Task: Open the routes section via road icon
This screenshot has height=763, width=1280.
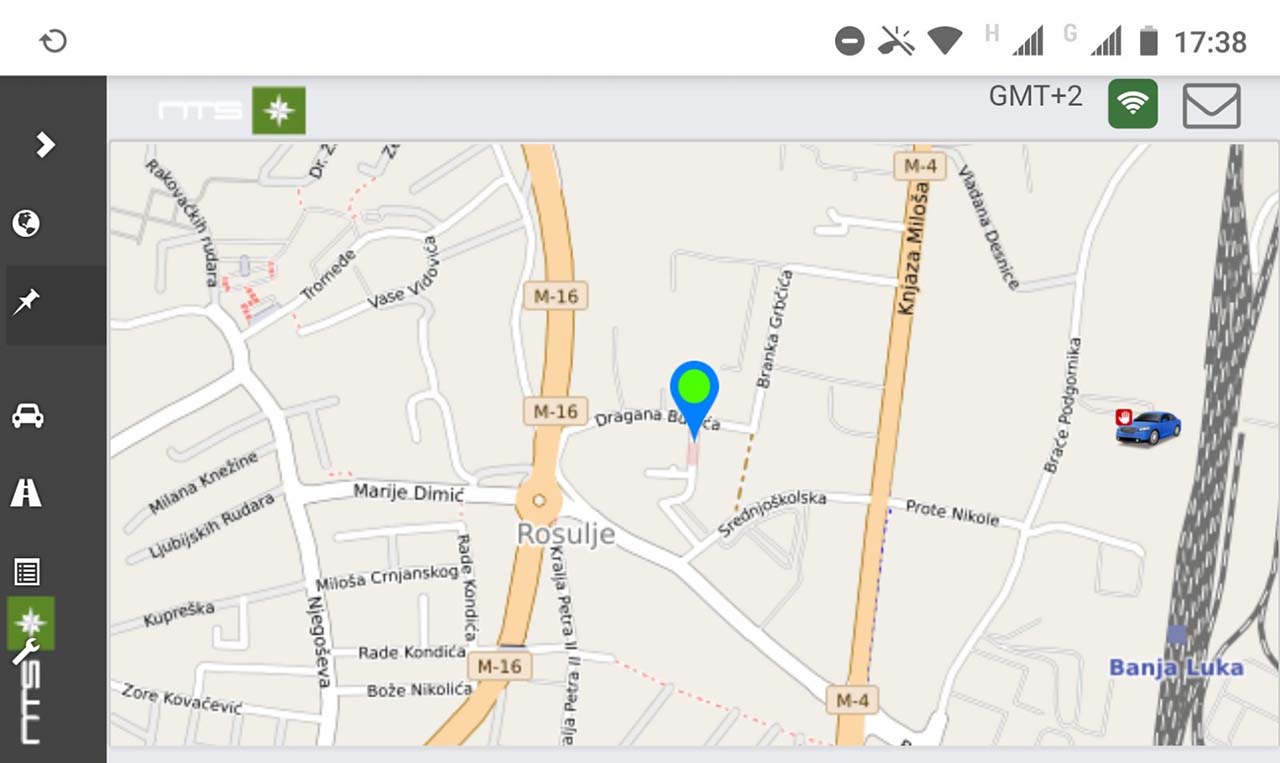Action: coord(27,492)
